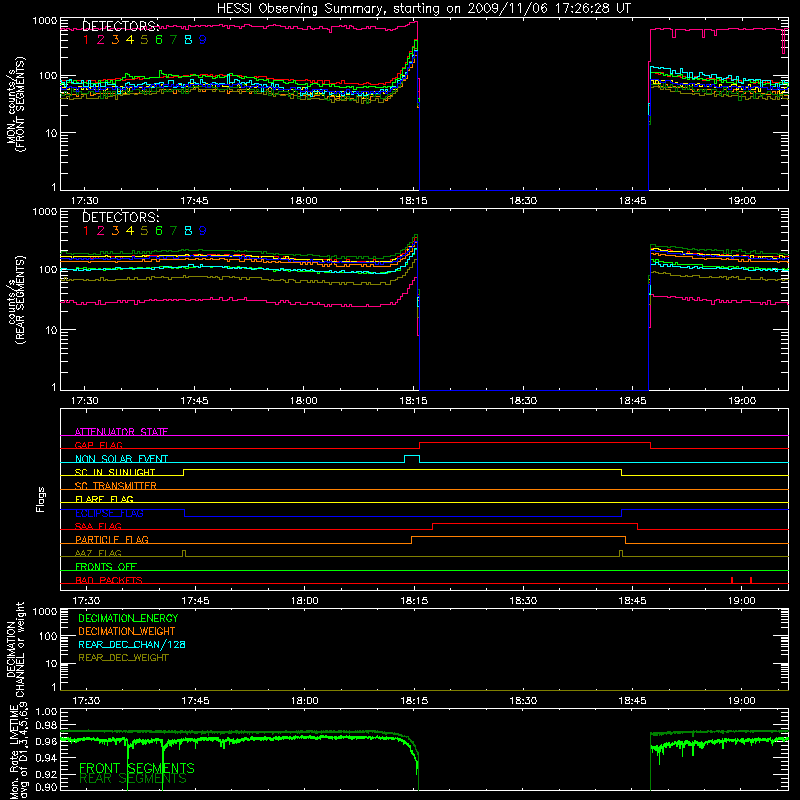Select detector 7 in rear segments legend
800x800 pixels.
click(173, 231)
